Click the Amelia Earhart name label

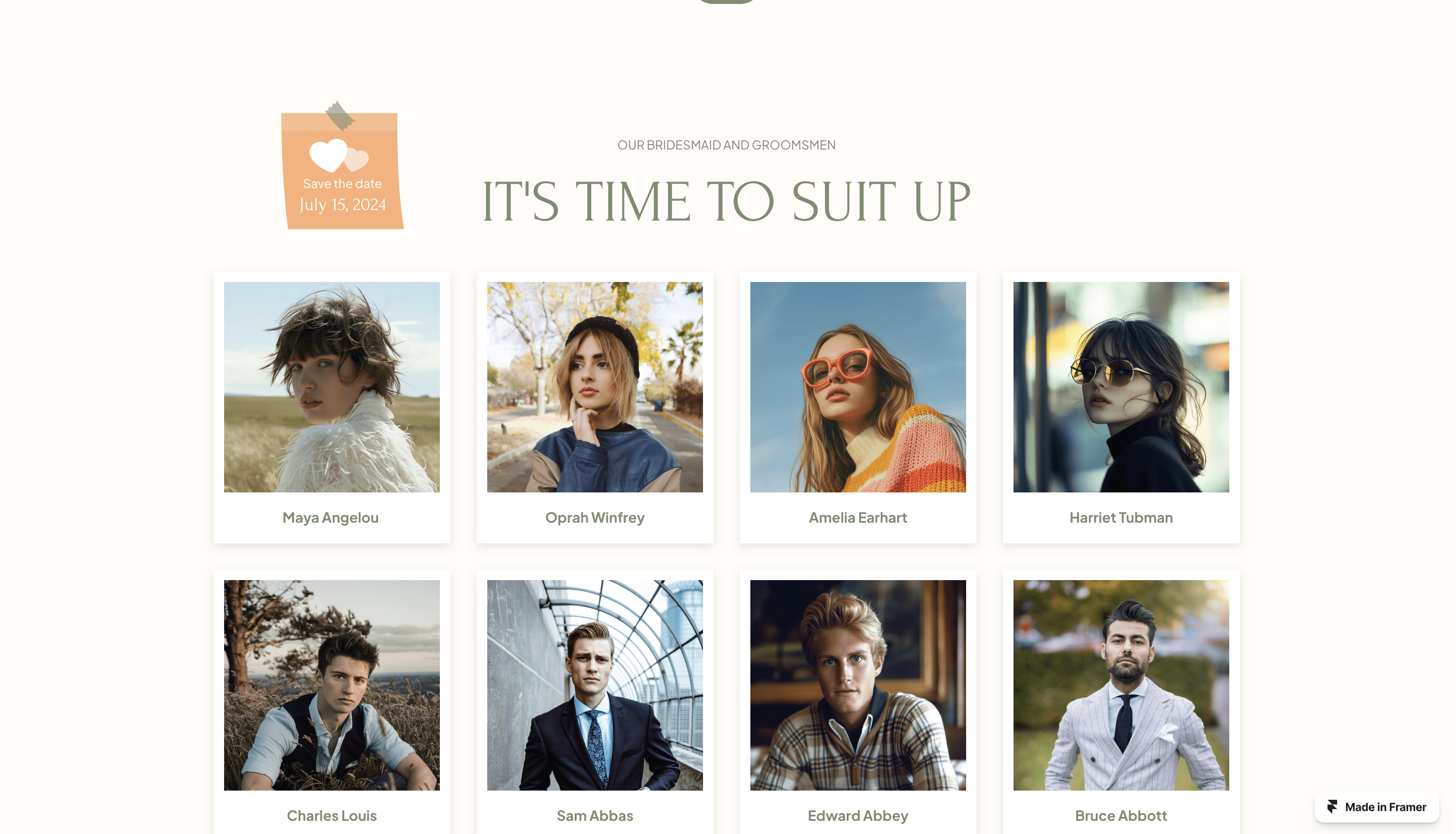coord(858,518)
